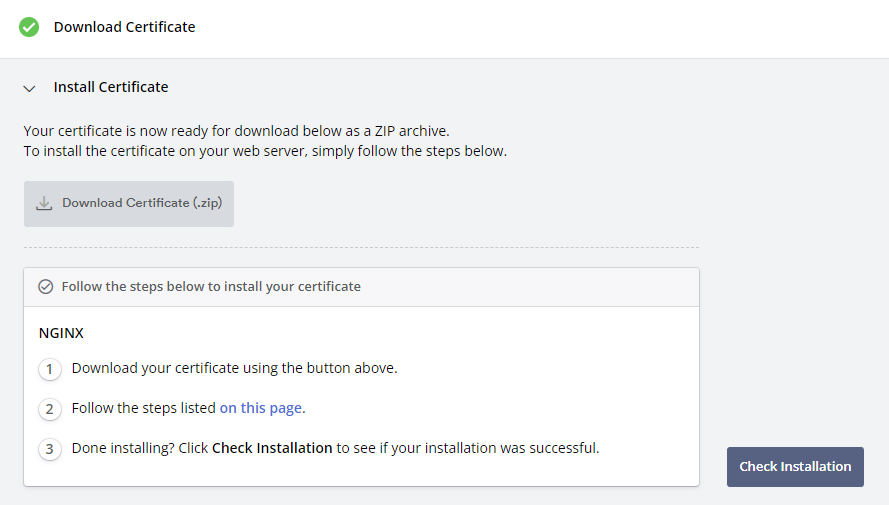Screen dimensions: 889x505
Task: Select the step 2 number badge
Action: click(x=50, y=409)
